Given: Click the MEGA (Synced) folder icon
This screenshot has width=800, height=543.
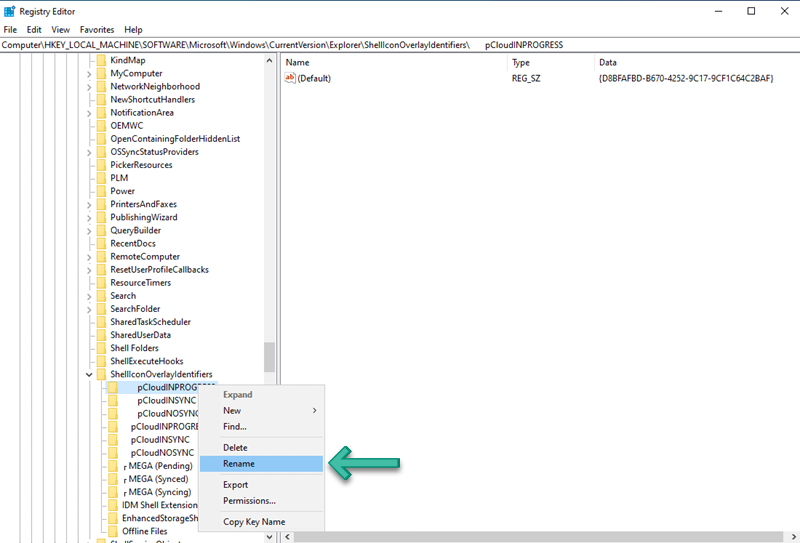Looking at the screenshot, I should click(x=113, y=479).
